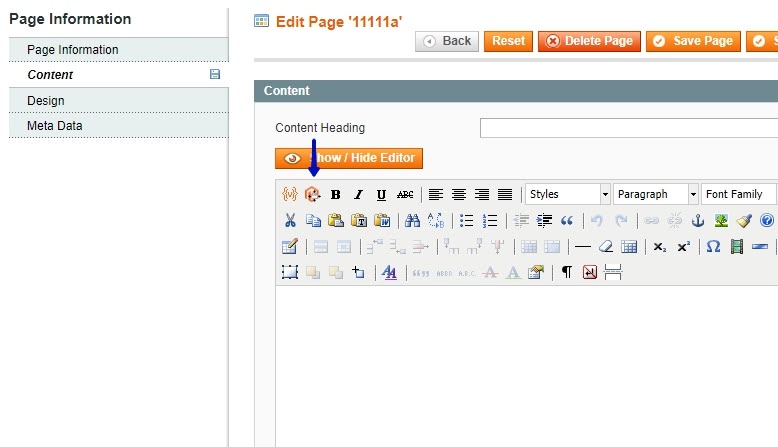Focus the Content Heading input field
The height and width of the screenshot is (447, 778).
coord(629,128)
